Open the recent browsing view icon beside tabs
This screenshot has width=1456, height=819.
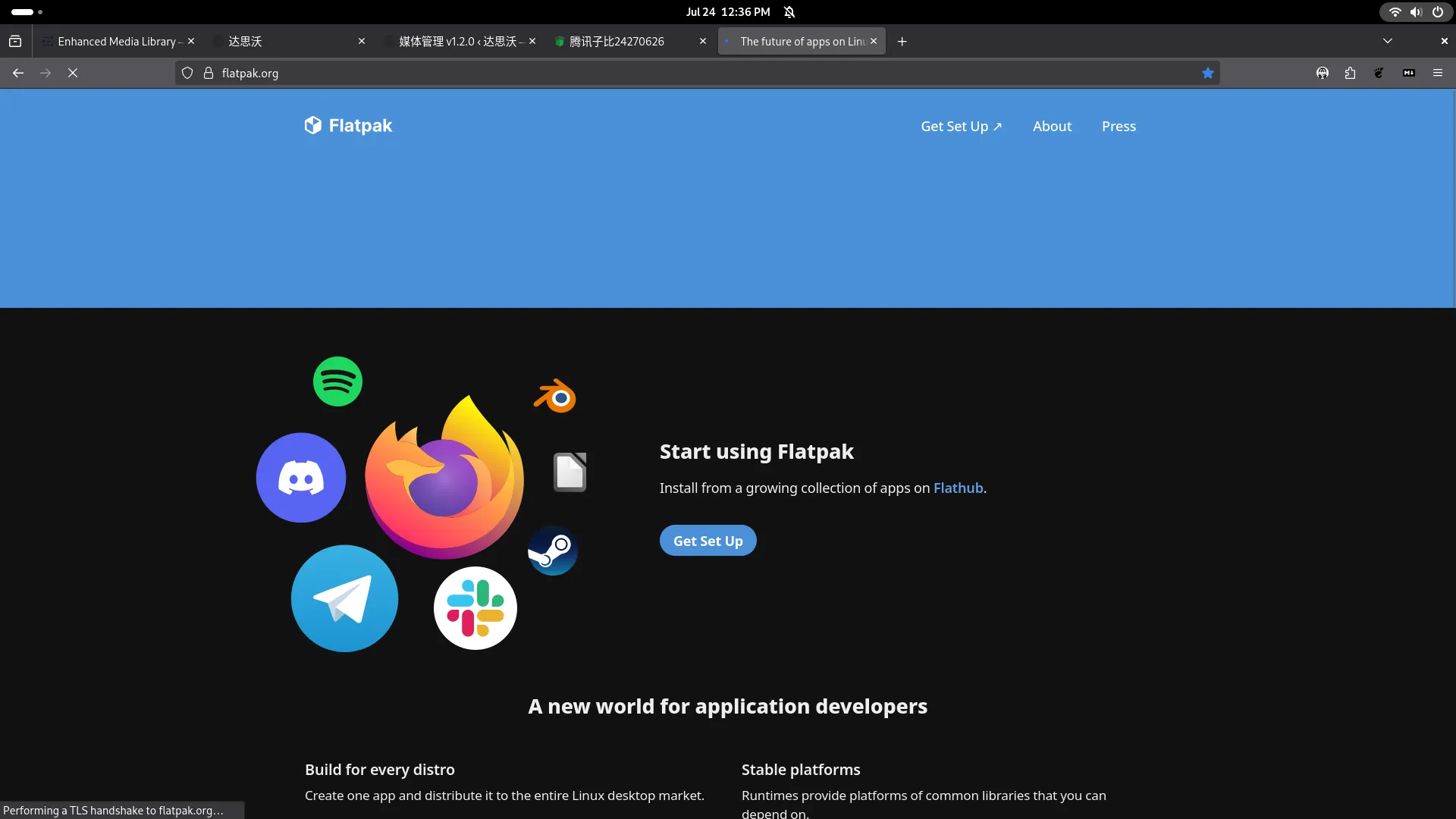click(15, 41)
